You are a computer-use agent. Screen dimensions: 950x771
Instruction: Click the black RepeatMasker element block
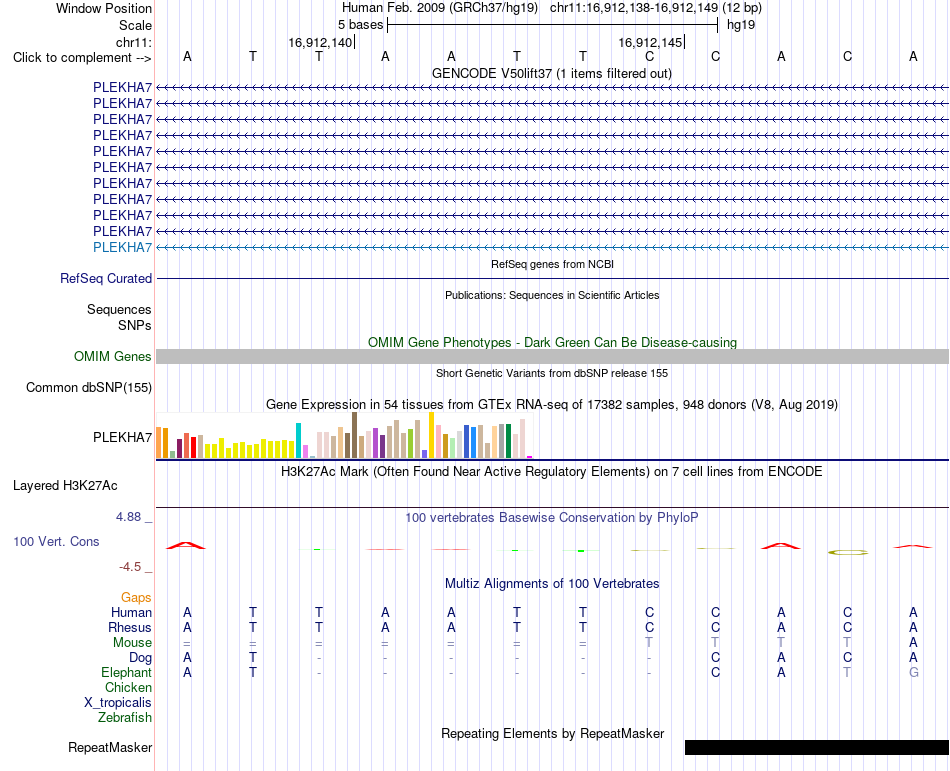817,747
